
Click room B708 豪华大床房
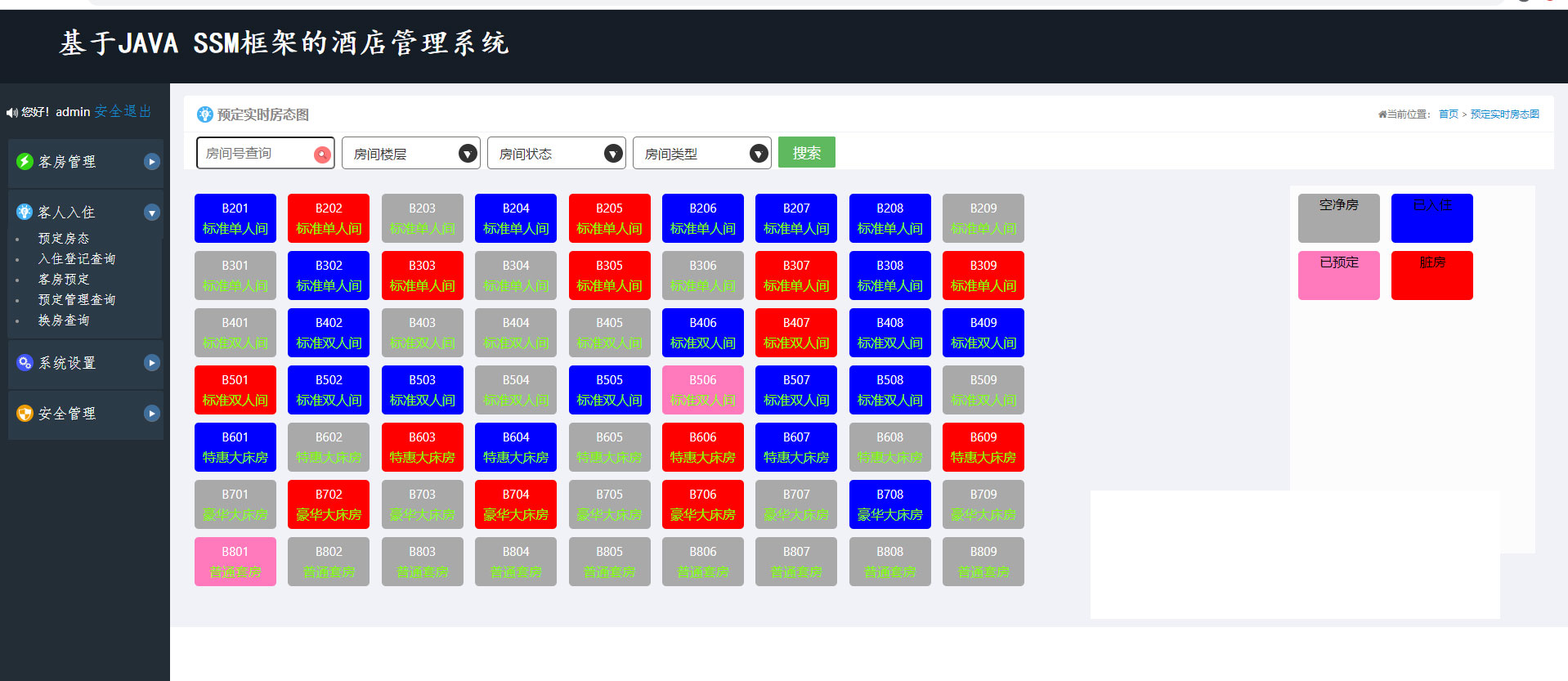890,504
